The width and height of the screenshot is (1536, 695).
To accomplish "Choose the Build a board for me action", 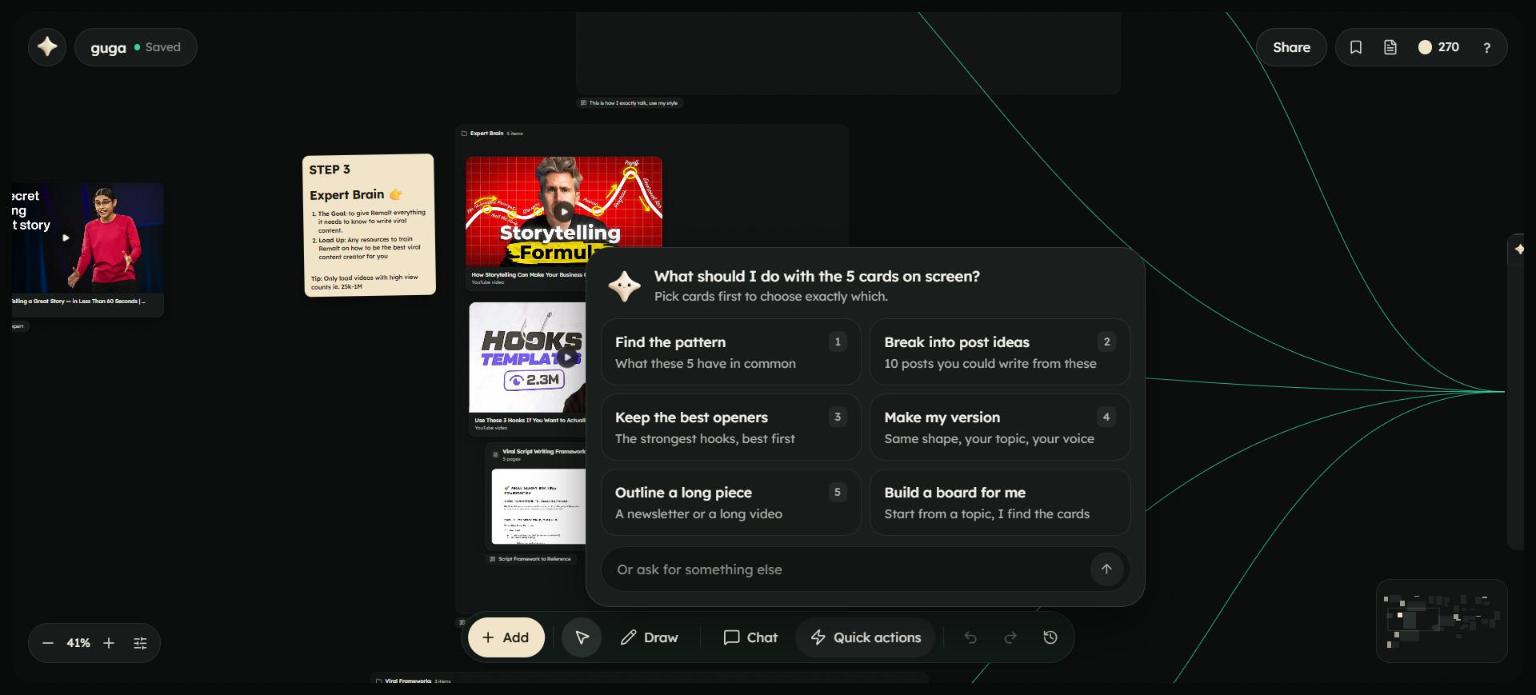I will [1000, 502].
